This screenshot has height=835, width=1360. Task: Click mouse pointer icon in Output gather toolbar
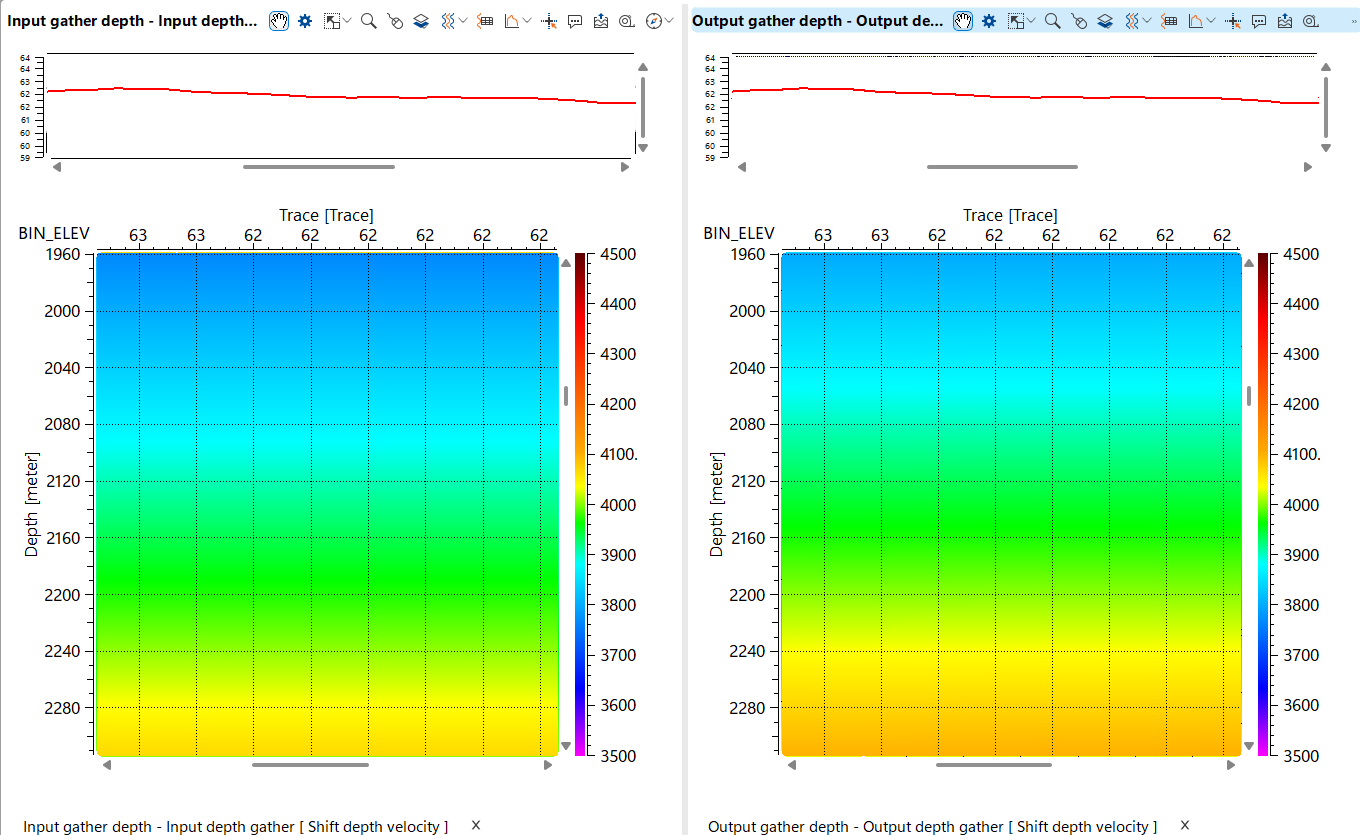tap(1080, 21)
